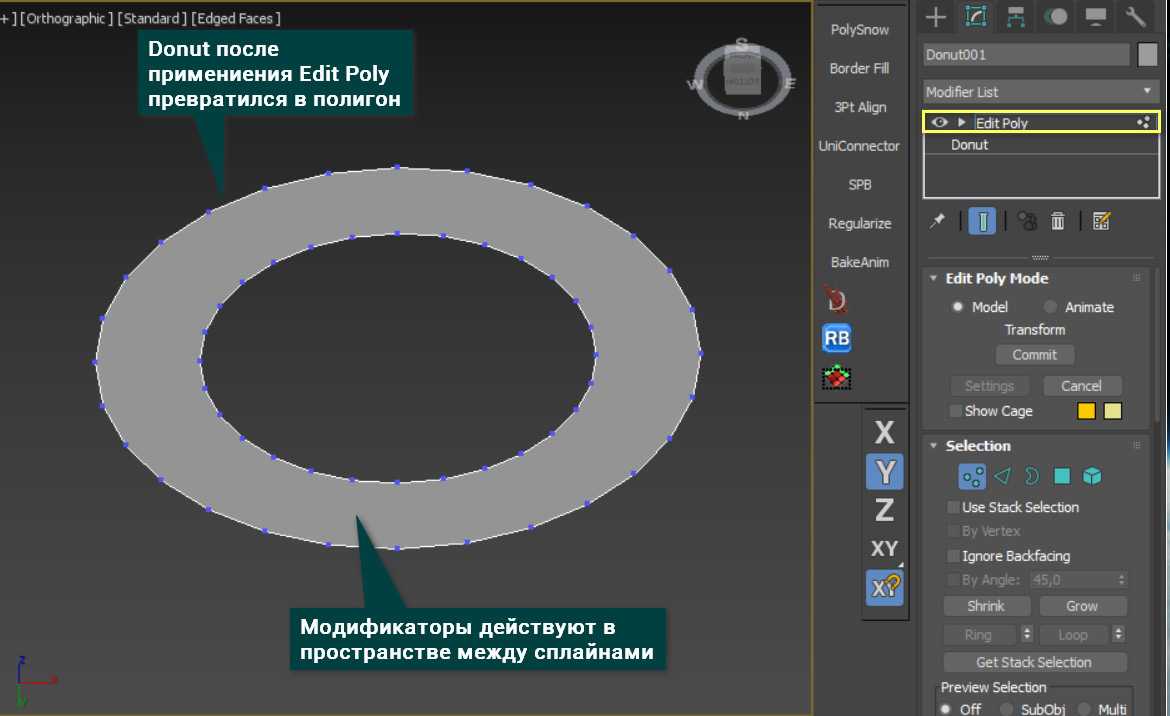Select the Animate radio button
This screenshot has height=716, width=1170.
pyautogui.click(x=1050, y=307)
